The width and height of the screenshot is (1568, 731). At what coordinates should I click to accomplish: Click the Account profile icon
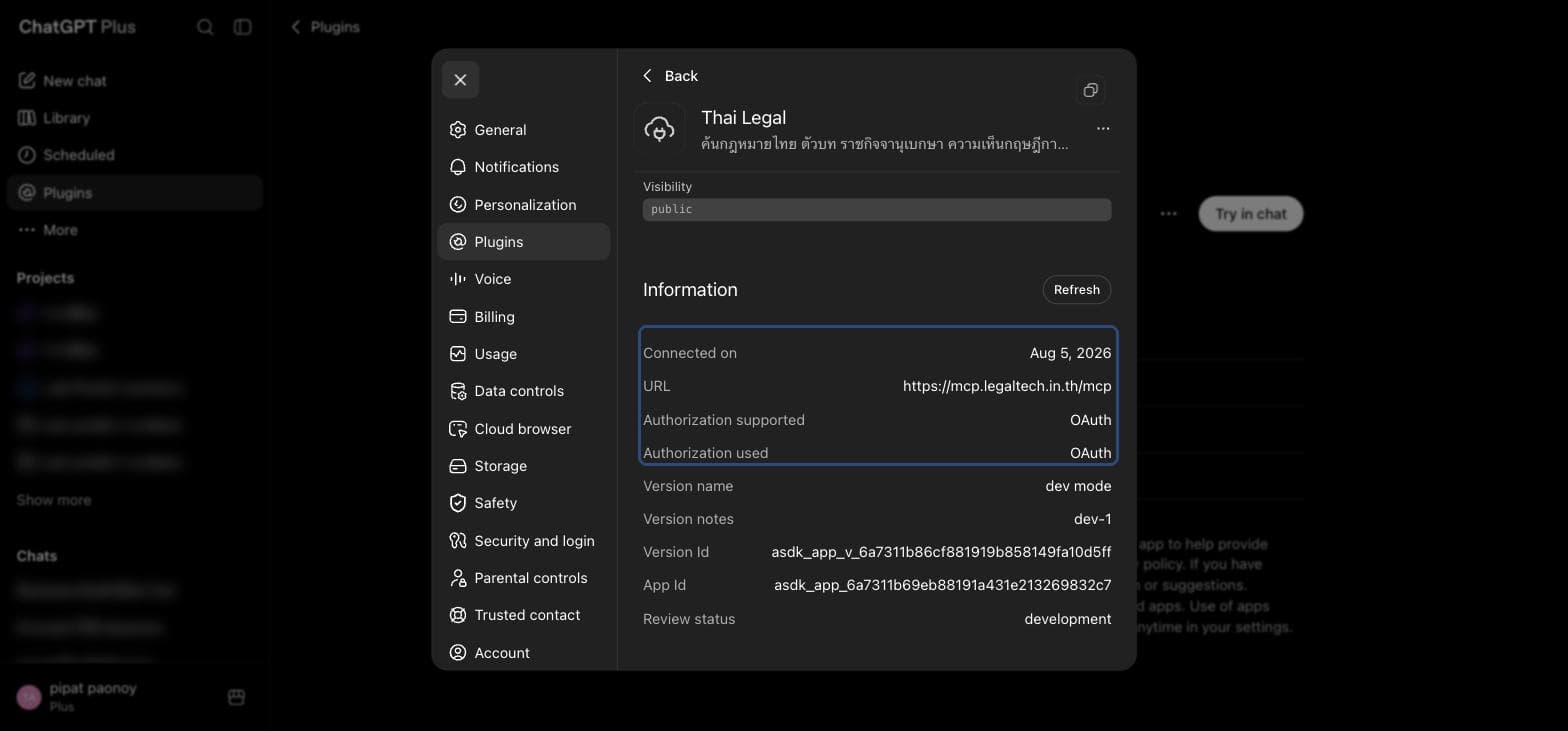[458, 653]
